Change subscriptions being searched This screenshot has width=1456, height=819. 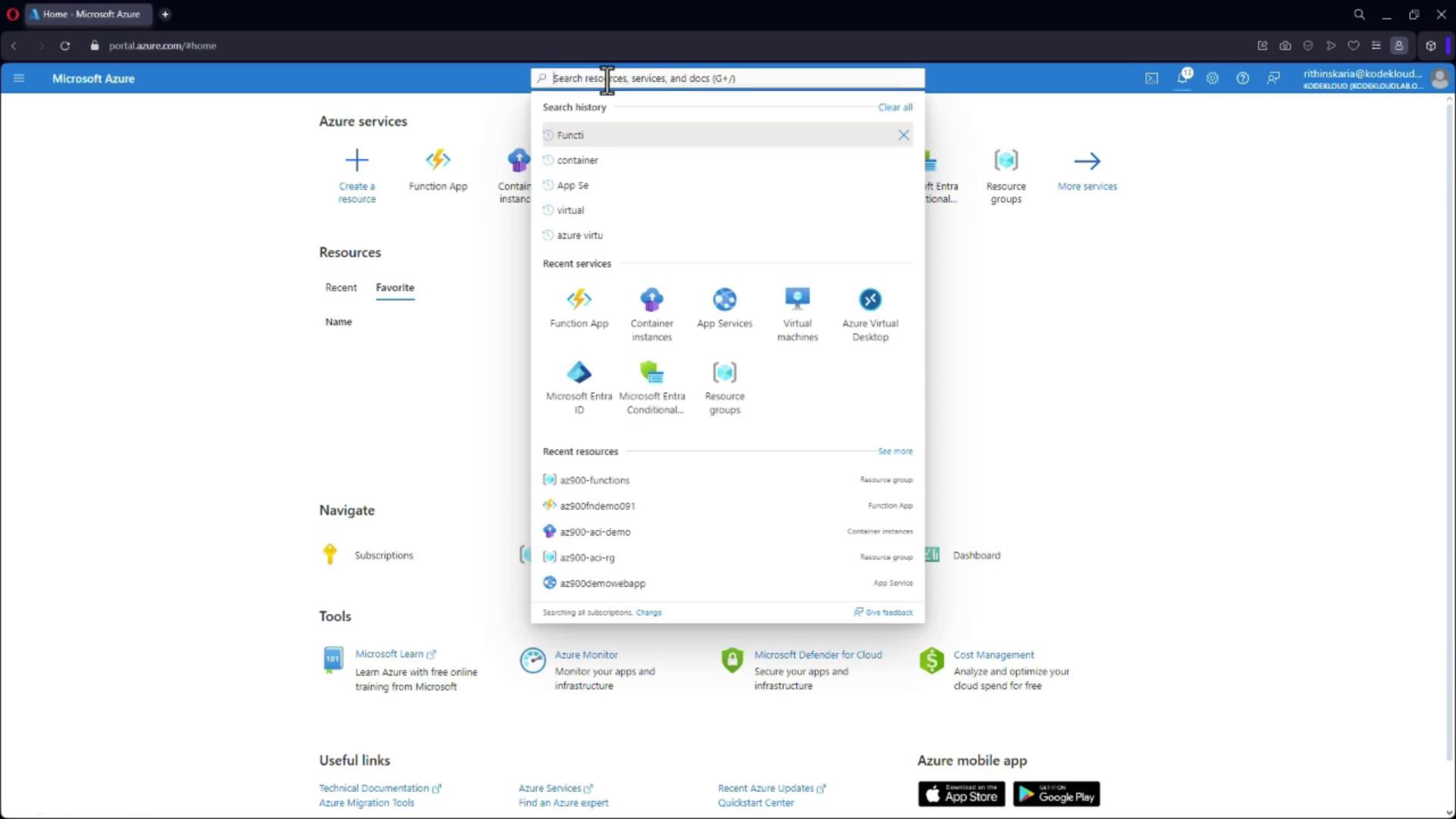[648, 613]
